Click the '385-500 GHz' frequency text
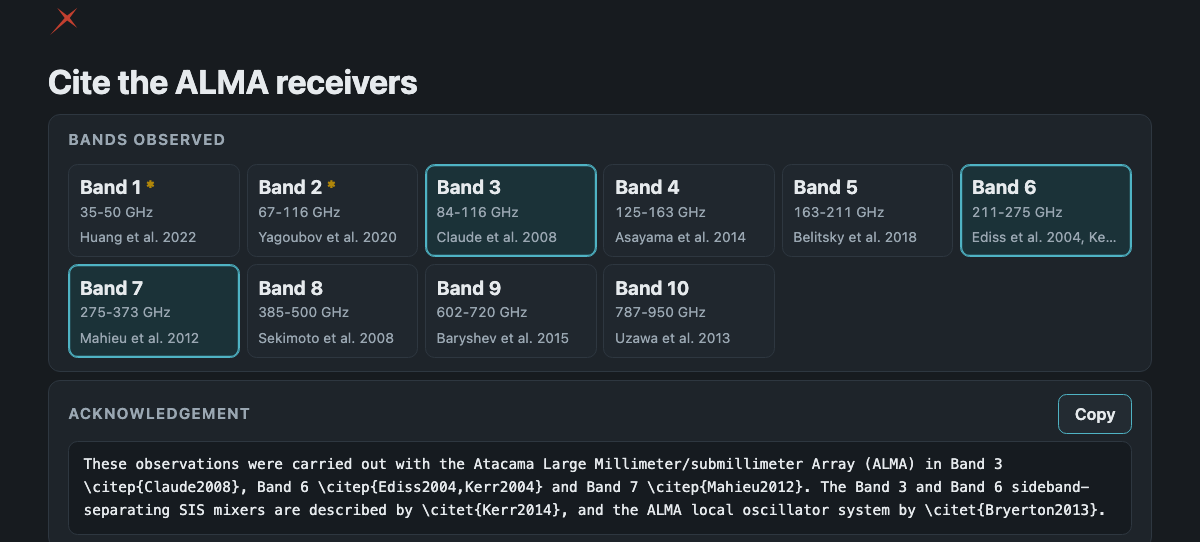This screenshot has height=542, width=1200. coord(304,312)
